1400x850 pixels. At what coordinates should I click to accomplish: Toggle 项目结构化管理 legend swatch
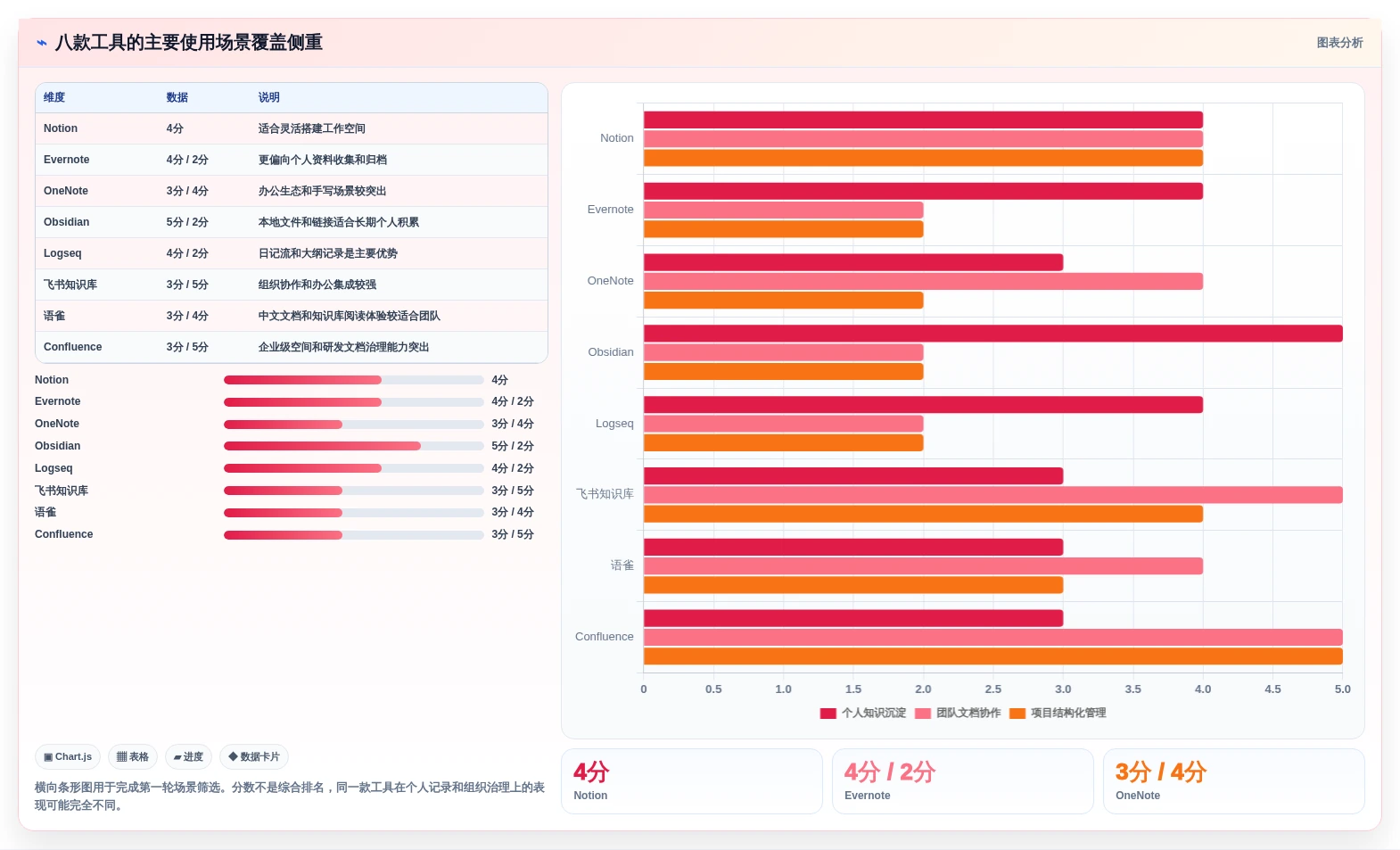(x=1017, y=714)
